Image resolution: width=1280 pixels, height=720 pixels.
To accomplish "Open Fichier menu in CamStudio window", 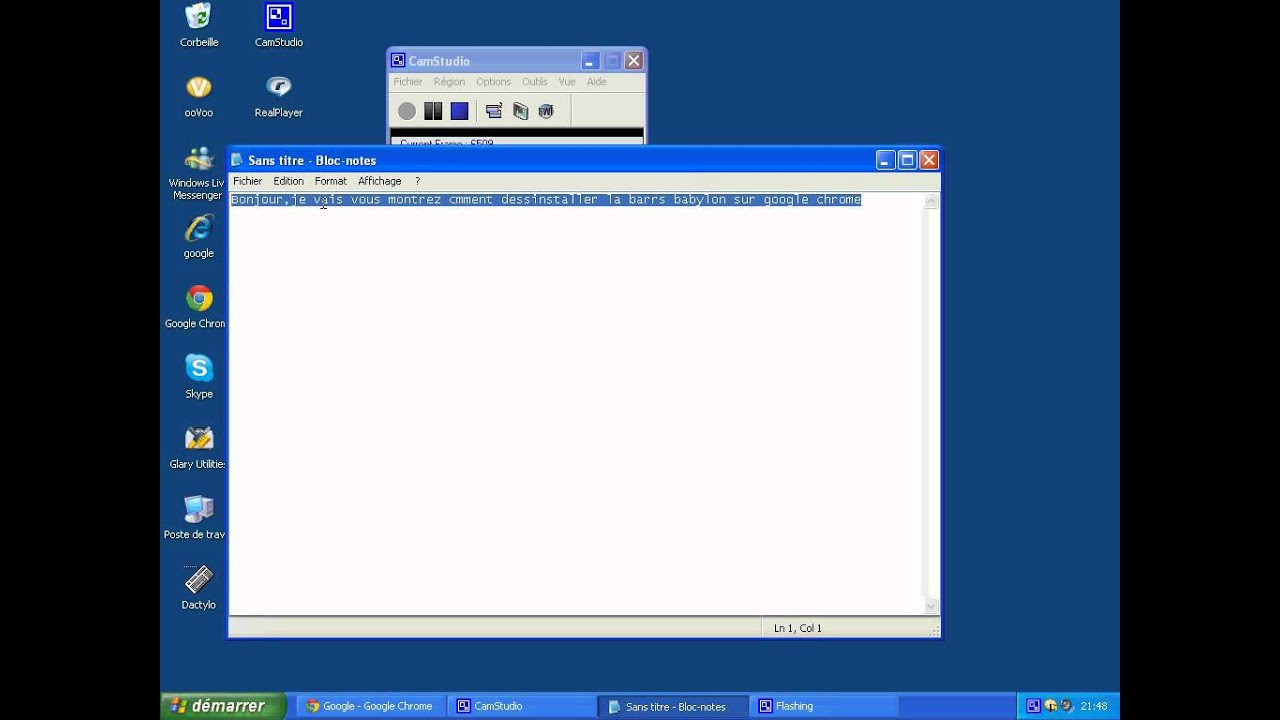I will tap(408, 82).
